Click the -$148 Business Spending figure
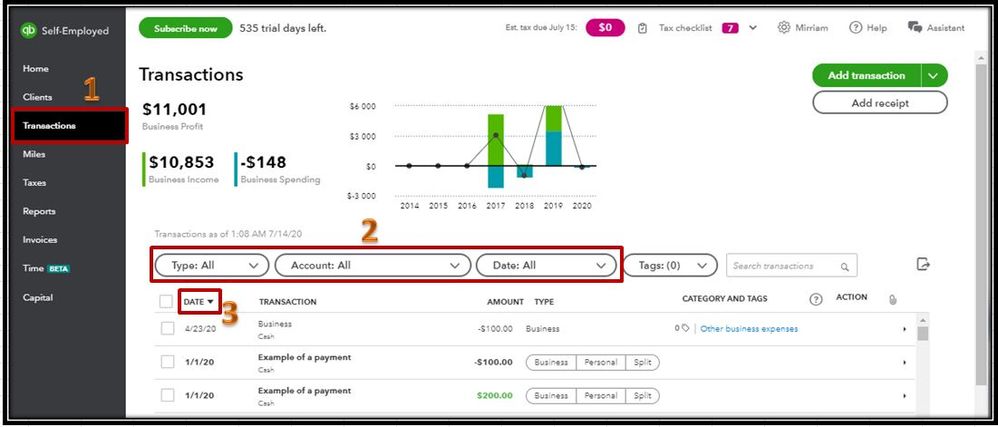Viewport: 998px width, 427px height. (x=264, y=162)
